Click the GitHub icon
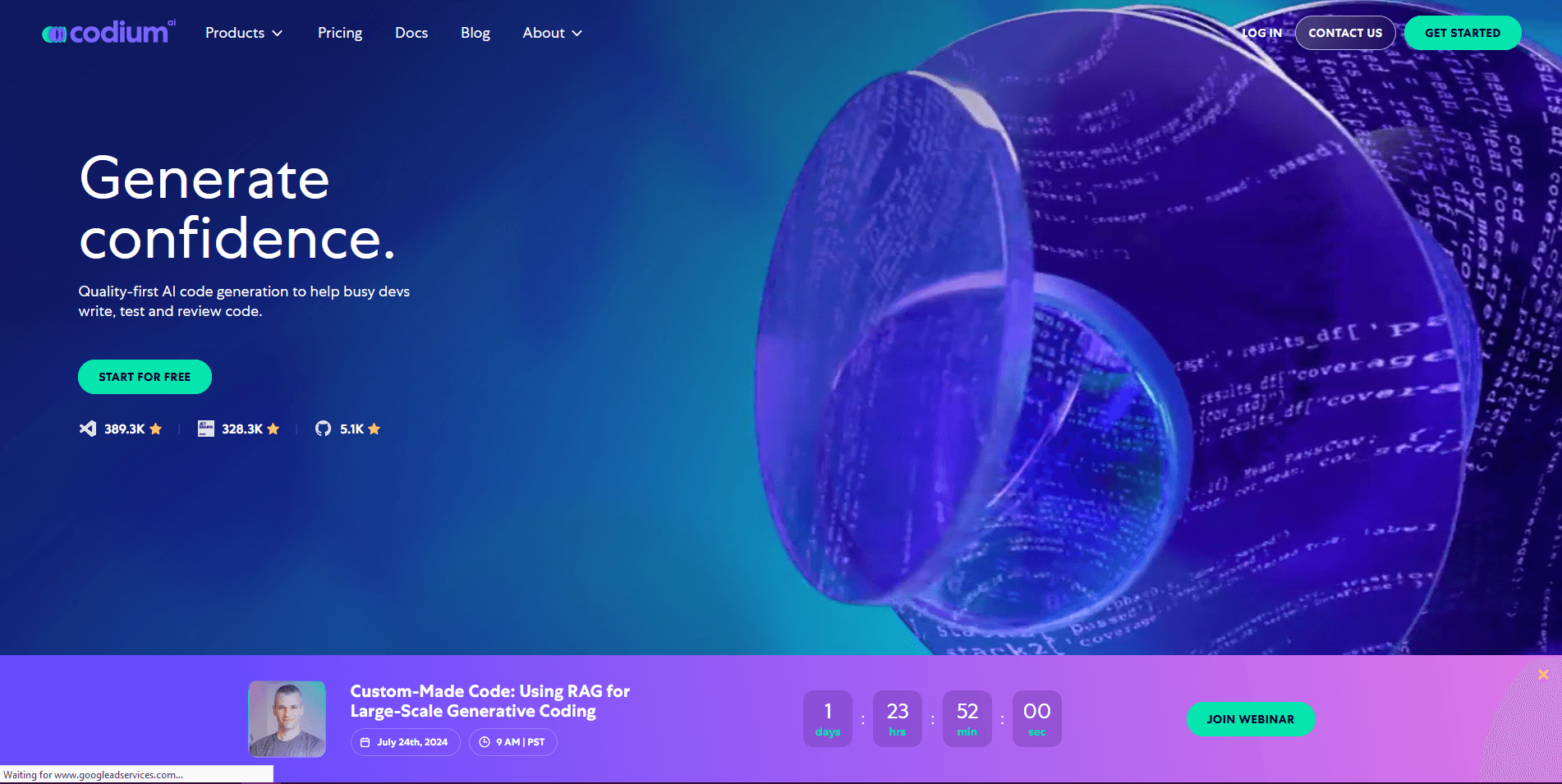This screenshot has width=1562, height=784. [324, 429]
